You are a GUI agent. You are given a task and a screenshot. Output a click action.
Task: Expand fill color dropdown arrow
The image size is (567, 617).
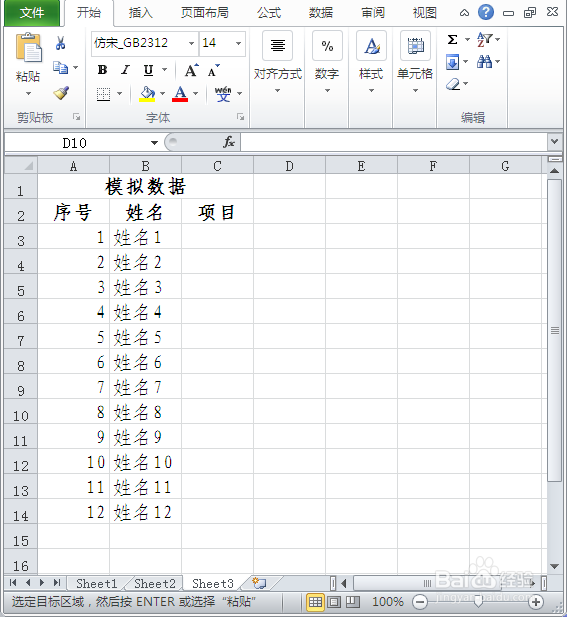162,94
